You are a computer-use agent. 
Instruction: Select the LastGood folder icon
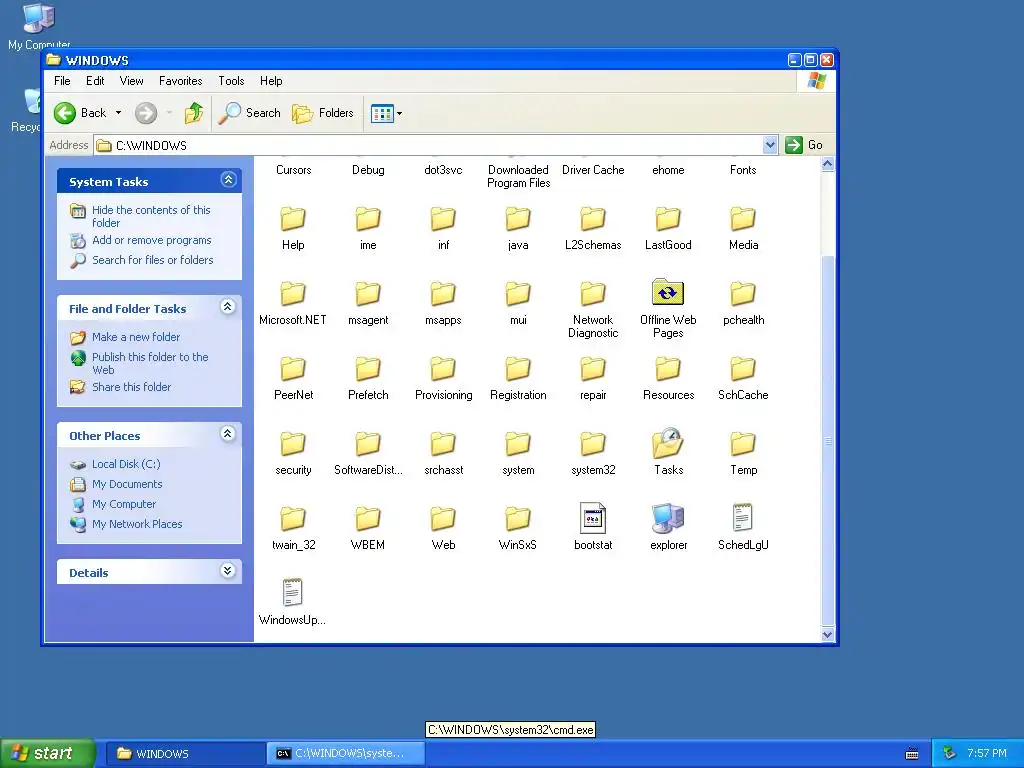click(x=668, y=219)
